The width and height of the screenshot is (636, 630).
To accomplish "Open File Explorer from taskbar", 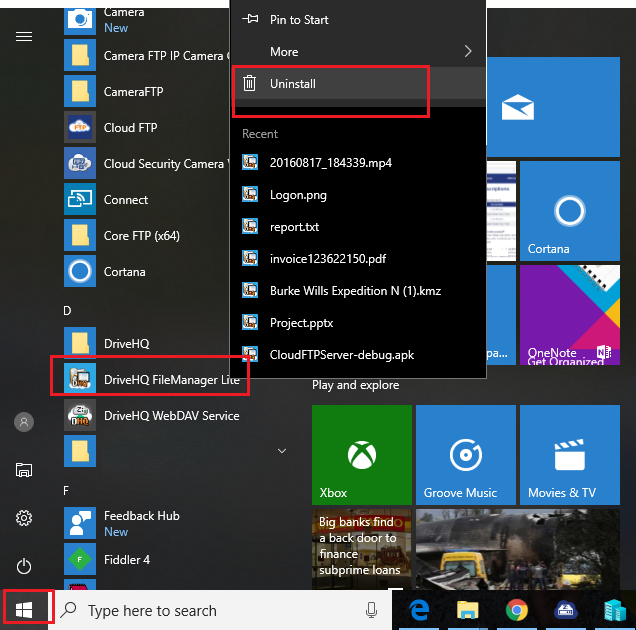I will point(466,609).
